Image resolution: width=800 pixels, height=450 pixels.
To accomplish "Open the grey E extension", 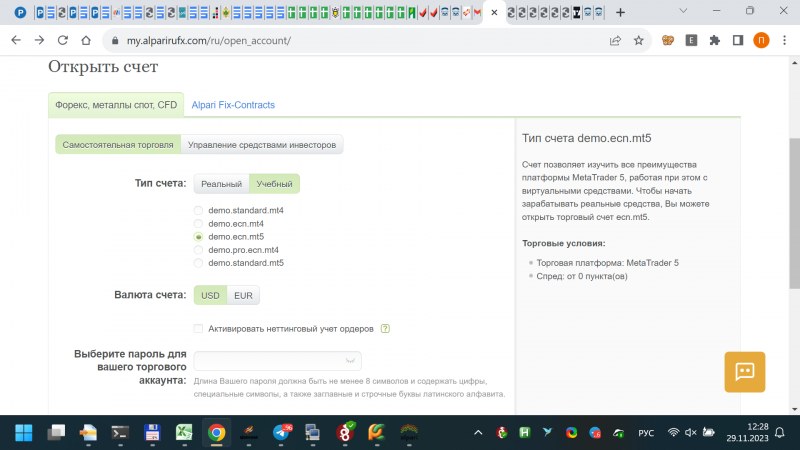I will click(691, 40).
